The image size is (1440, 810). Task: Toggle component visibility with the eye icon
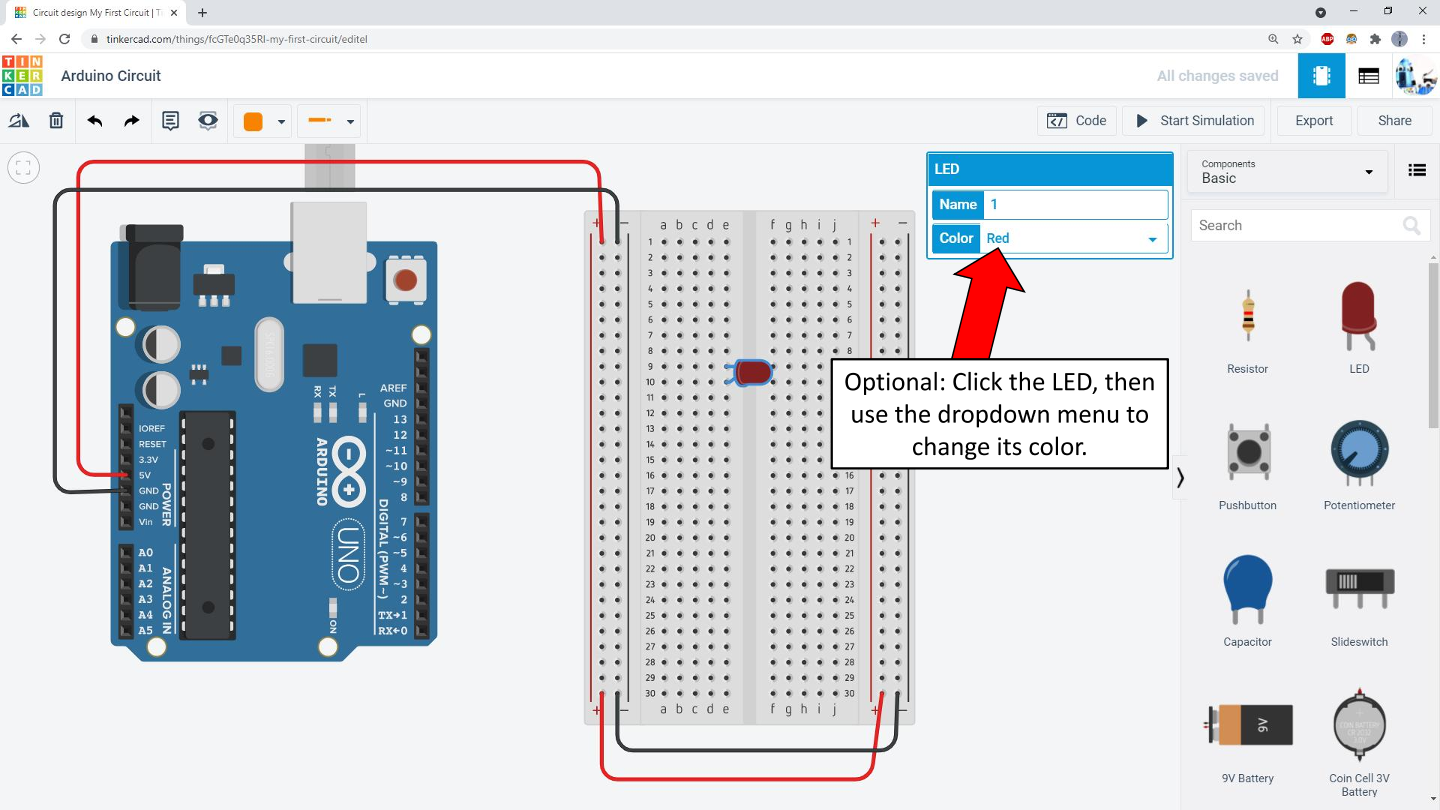[x=207, y=120]
